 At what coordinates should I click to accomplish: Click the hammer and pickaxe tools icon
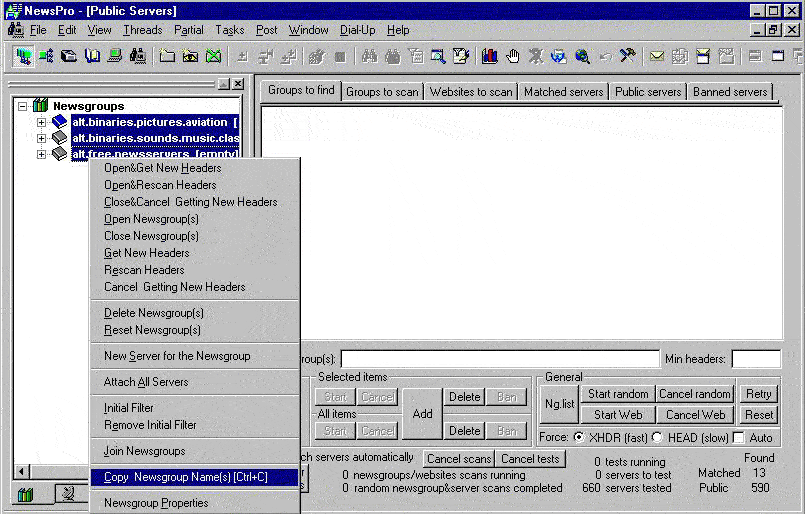[x=628, y=56]
